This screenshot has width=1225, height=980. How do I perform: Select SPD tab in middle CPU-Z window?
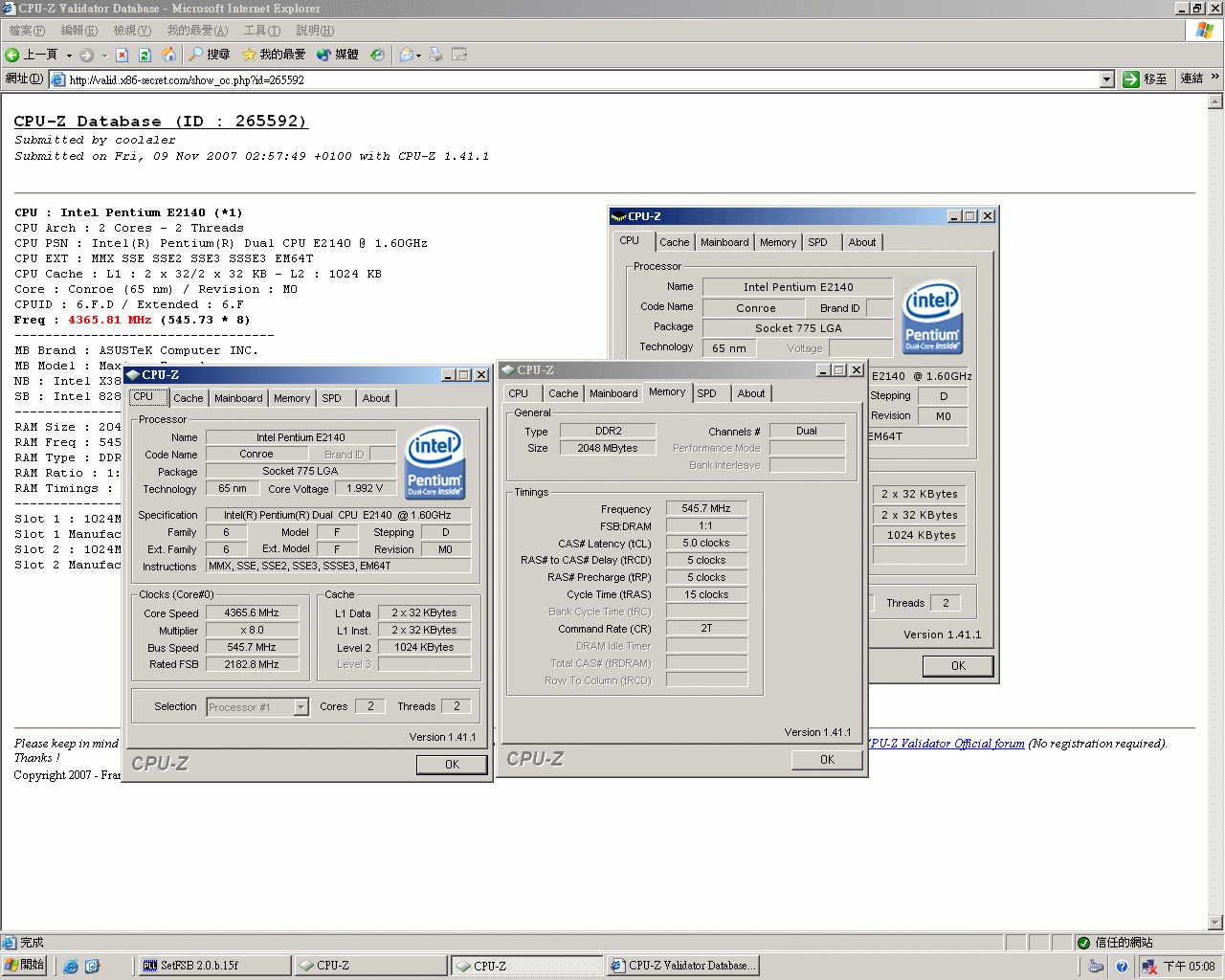706,393
